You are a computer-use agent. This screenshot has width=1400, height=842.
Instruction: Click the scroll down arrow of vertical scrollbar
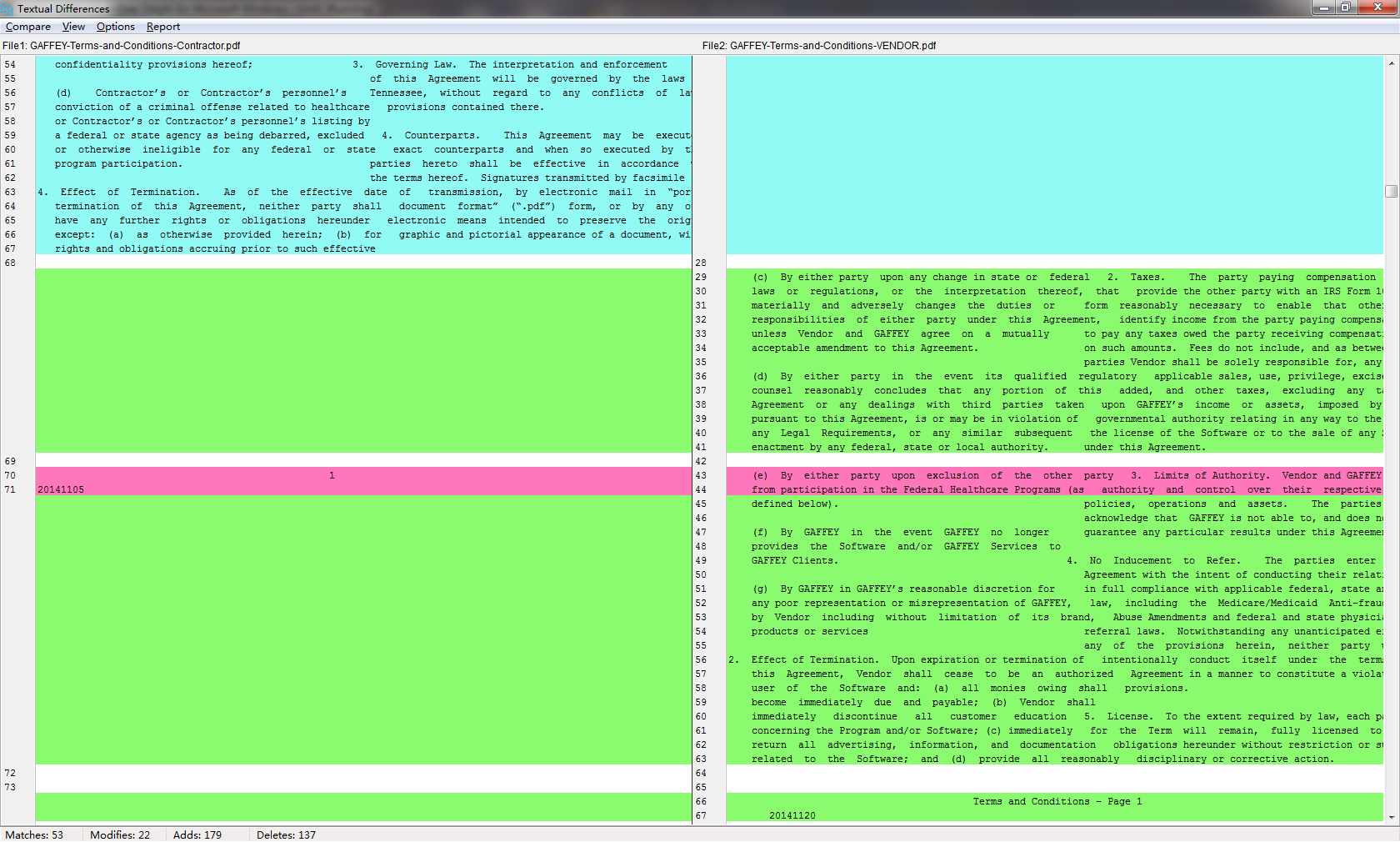pos(1391,818)
